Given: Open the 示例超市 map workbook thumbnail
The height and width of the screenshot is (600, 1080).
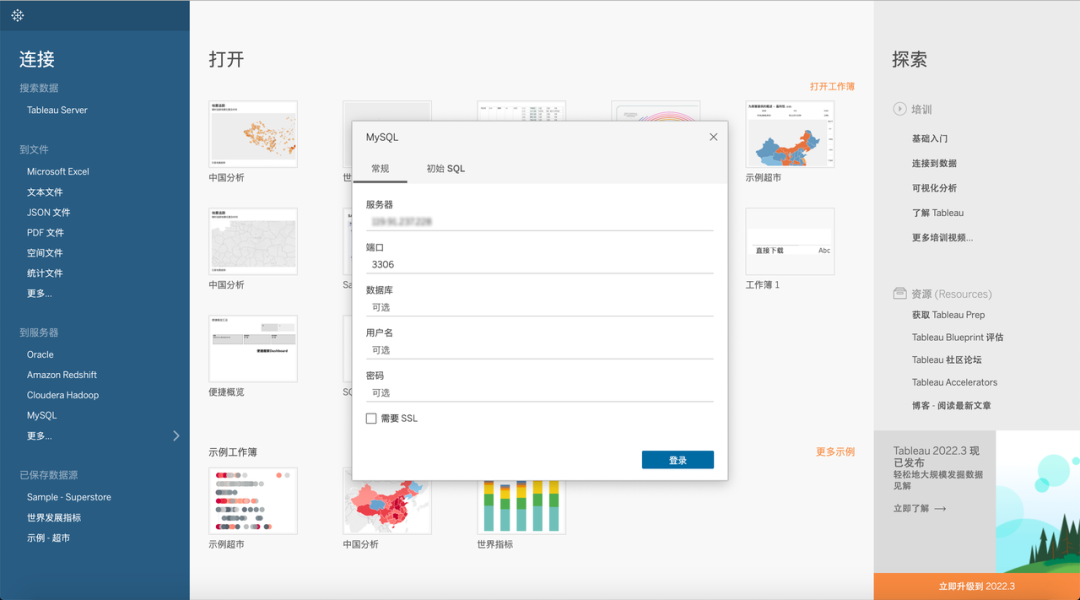Looking at the screenshot, I should (790, 134).
